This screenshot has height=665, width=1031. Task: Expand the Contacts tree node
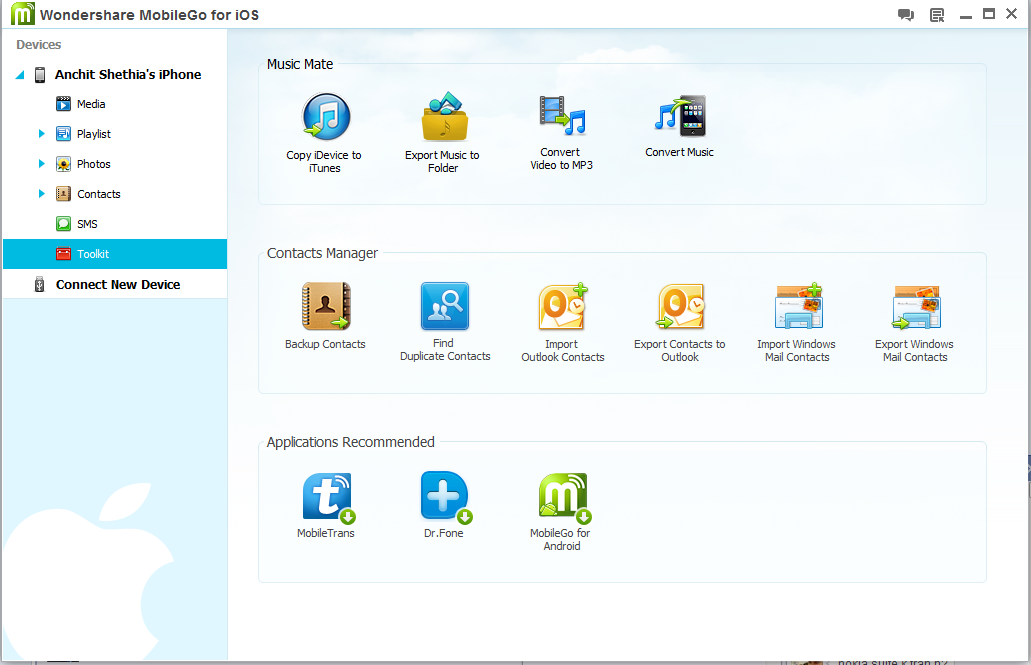41,194
